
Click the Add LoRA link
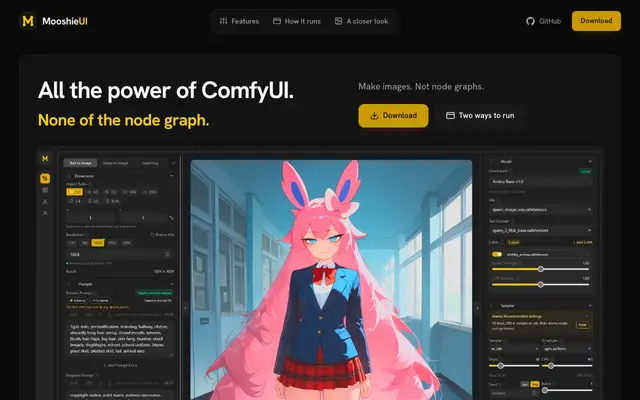click(x=583, y=242)
